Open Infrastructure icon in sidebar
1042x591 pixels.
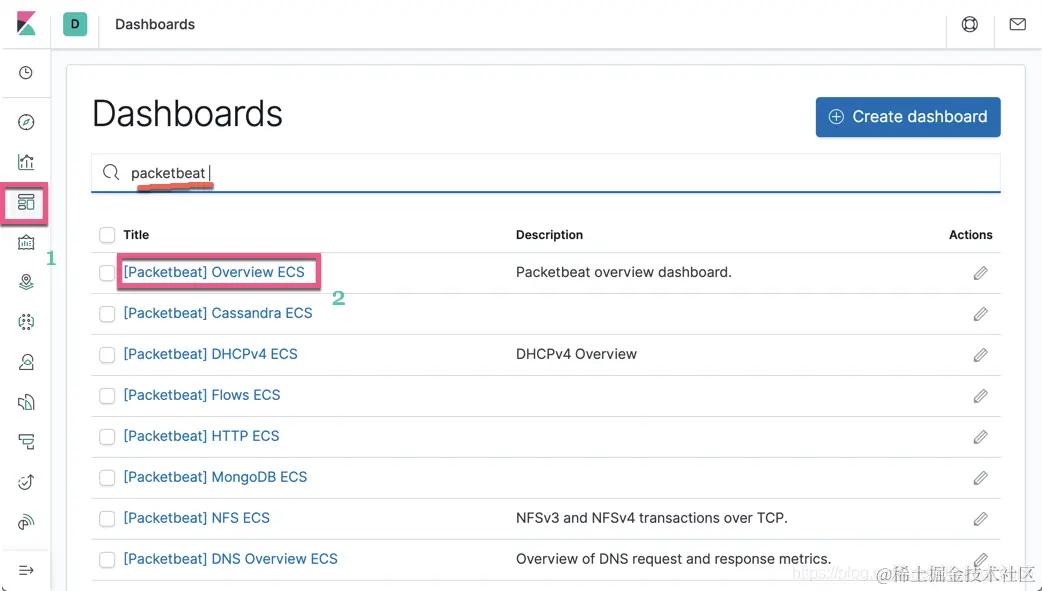(x=26, y=362)
